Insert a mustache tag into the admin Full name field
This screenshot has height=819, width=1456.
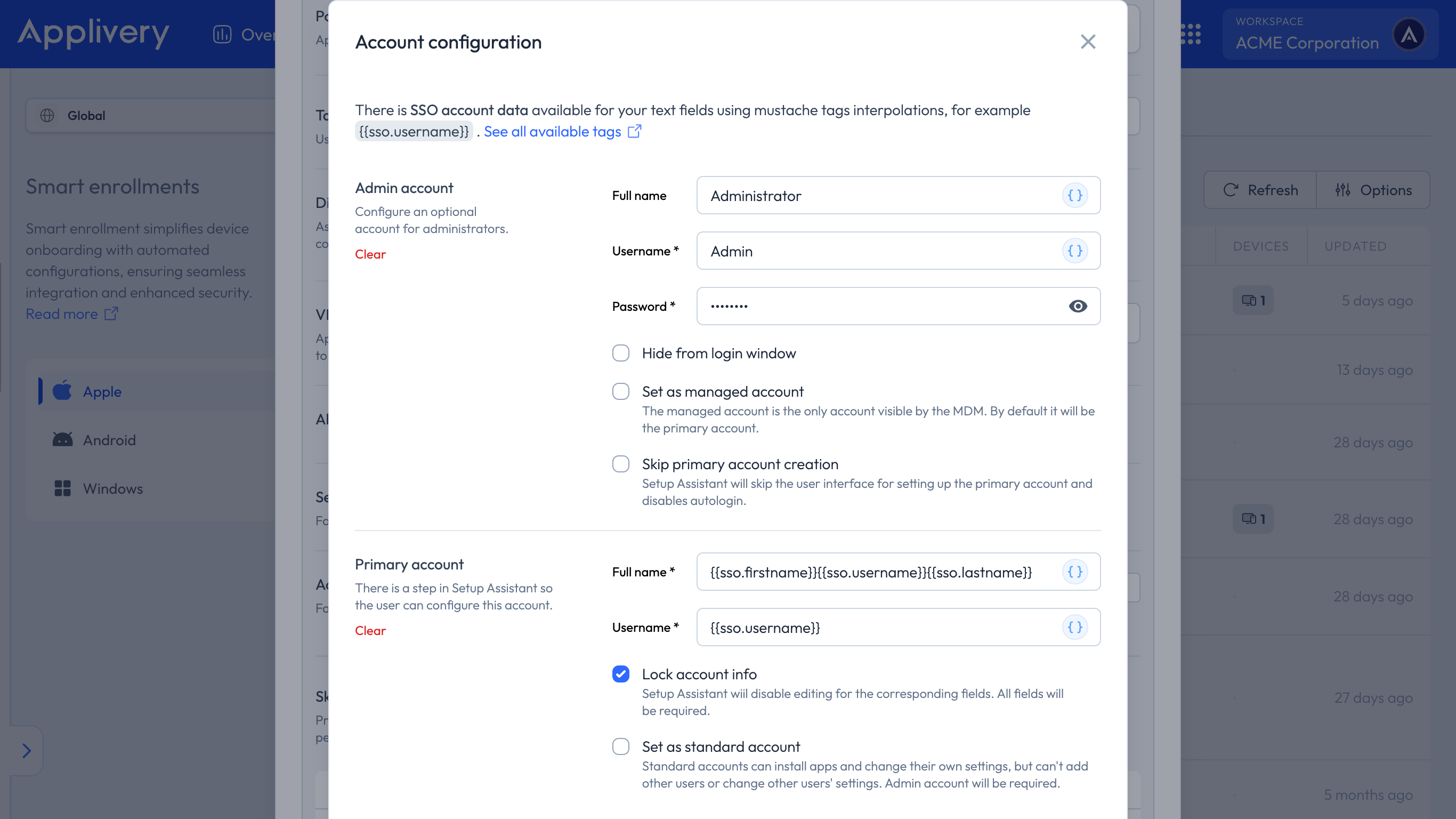click(x=1076, y=195)
